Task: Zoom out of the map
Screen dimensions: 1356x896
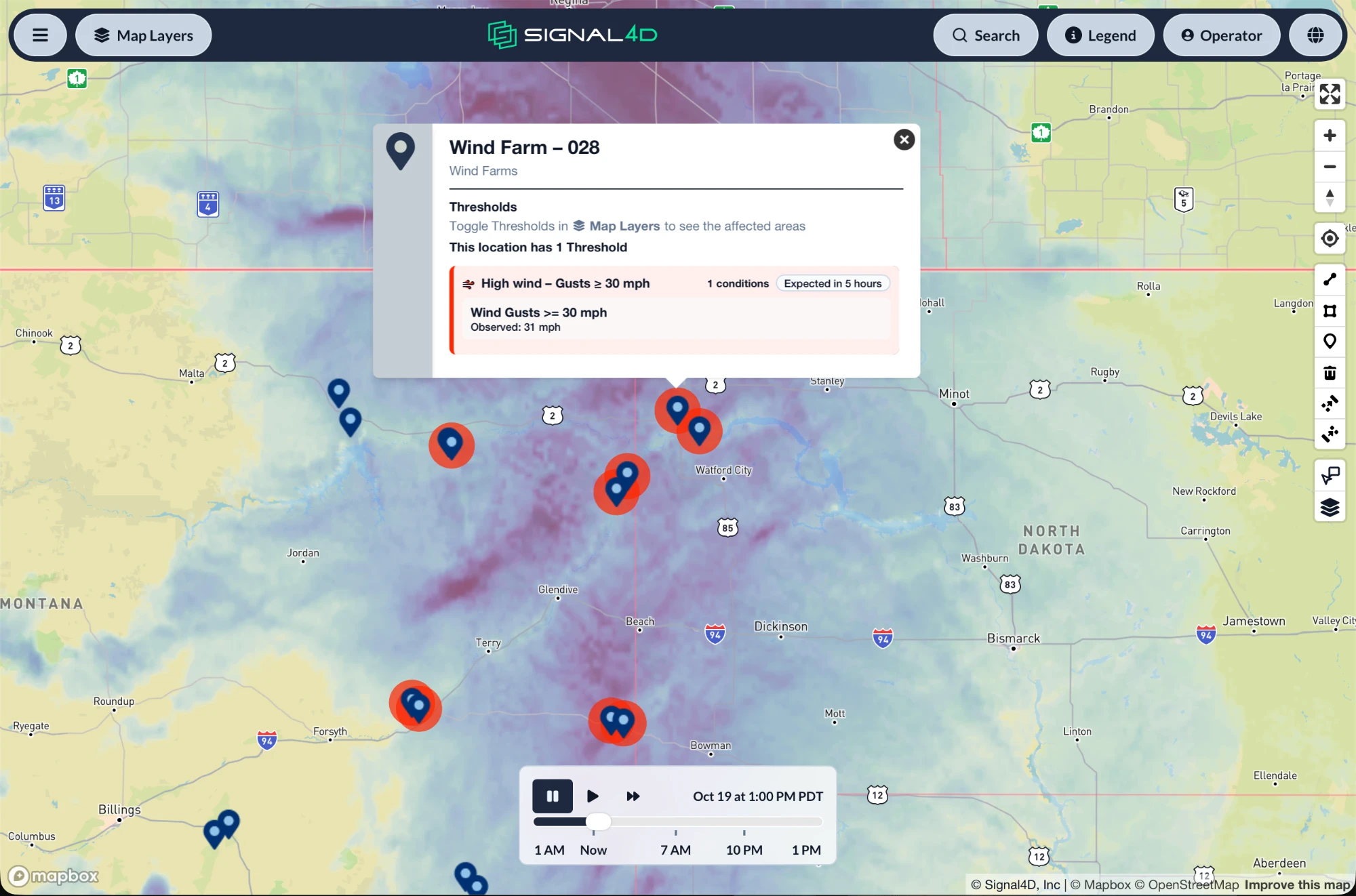Action: (x=1330, y=167)
